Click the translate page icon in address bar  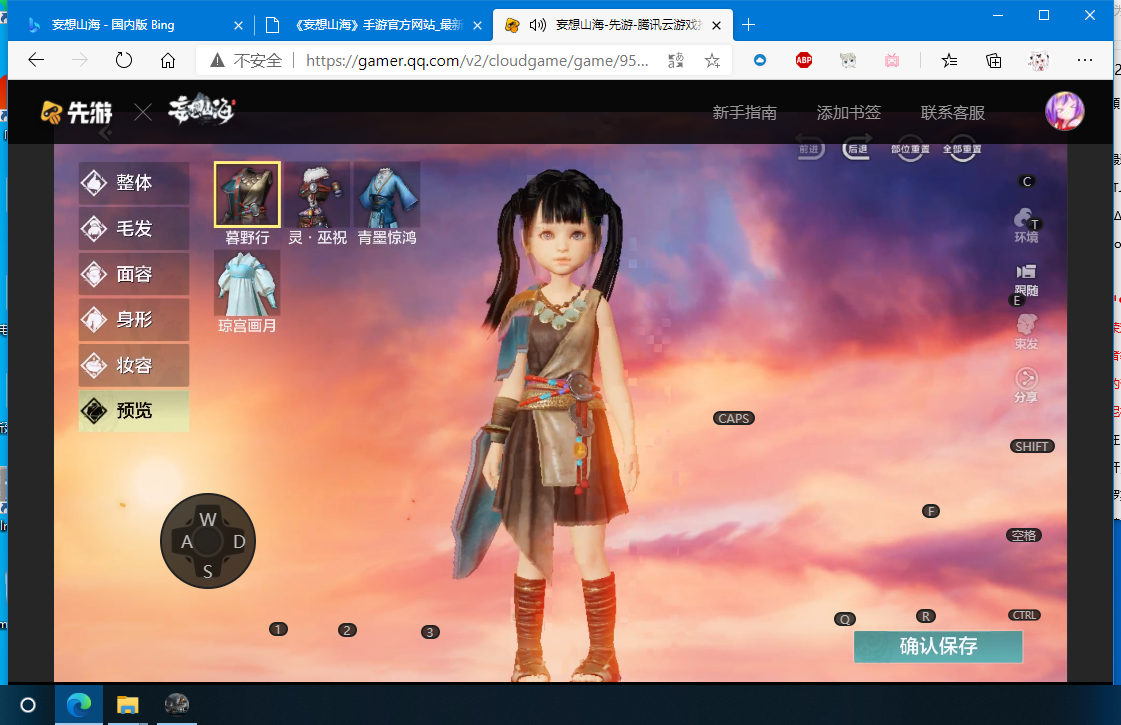point(676,61)
